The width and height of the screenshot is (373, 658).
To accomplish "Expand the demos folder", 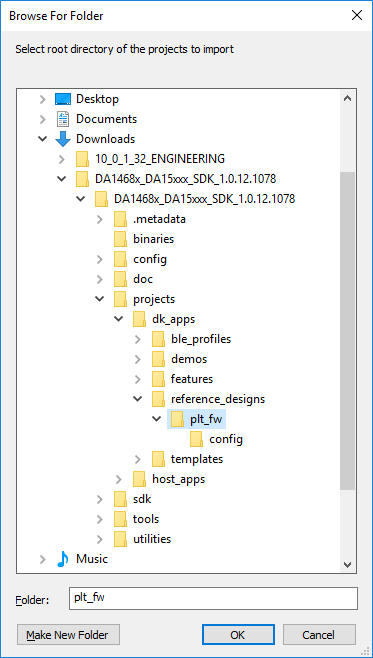I will pos(138,359).
